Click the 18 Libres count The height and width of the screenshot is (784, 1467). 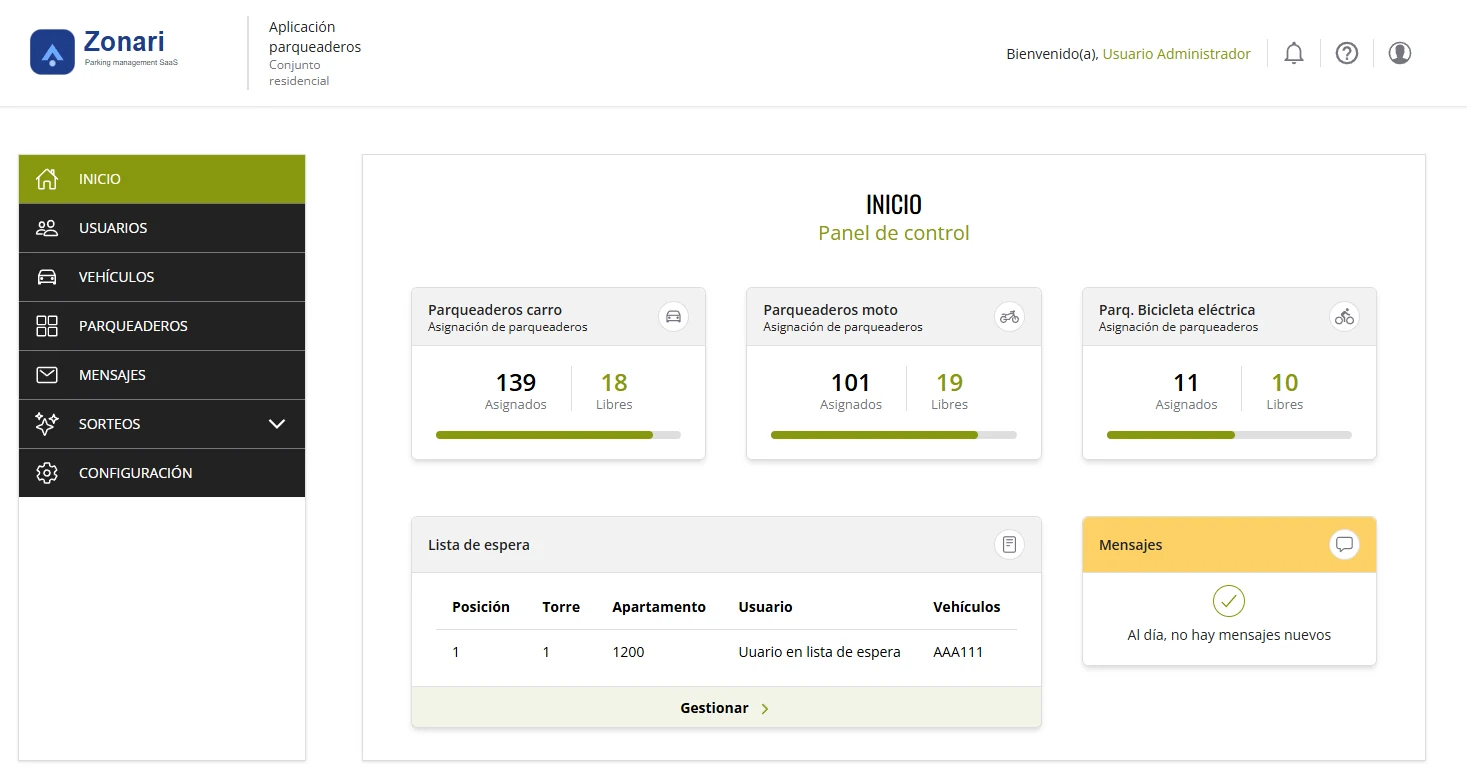point(614,390)
